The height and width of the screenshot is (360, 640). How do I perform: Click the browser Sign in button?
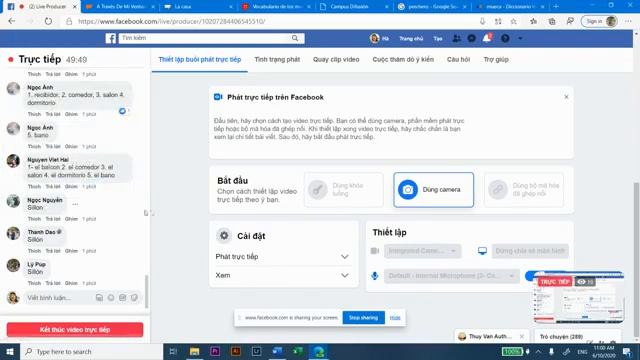599,21
